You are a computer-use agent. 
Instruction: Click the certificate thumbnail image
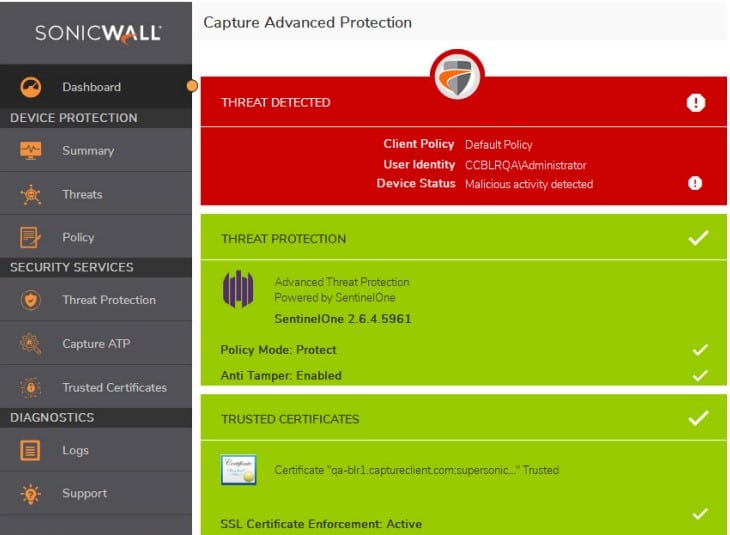pyautogui.click(x=238, y=470)
